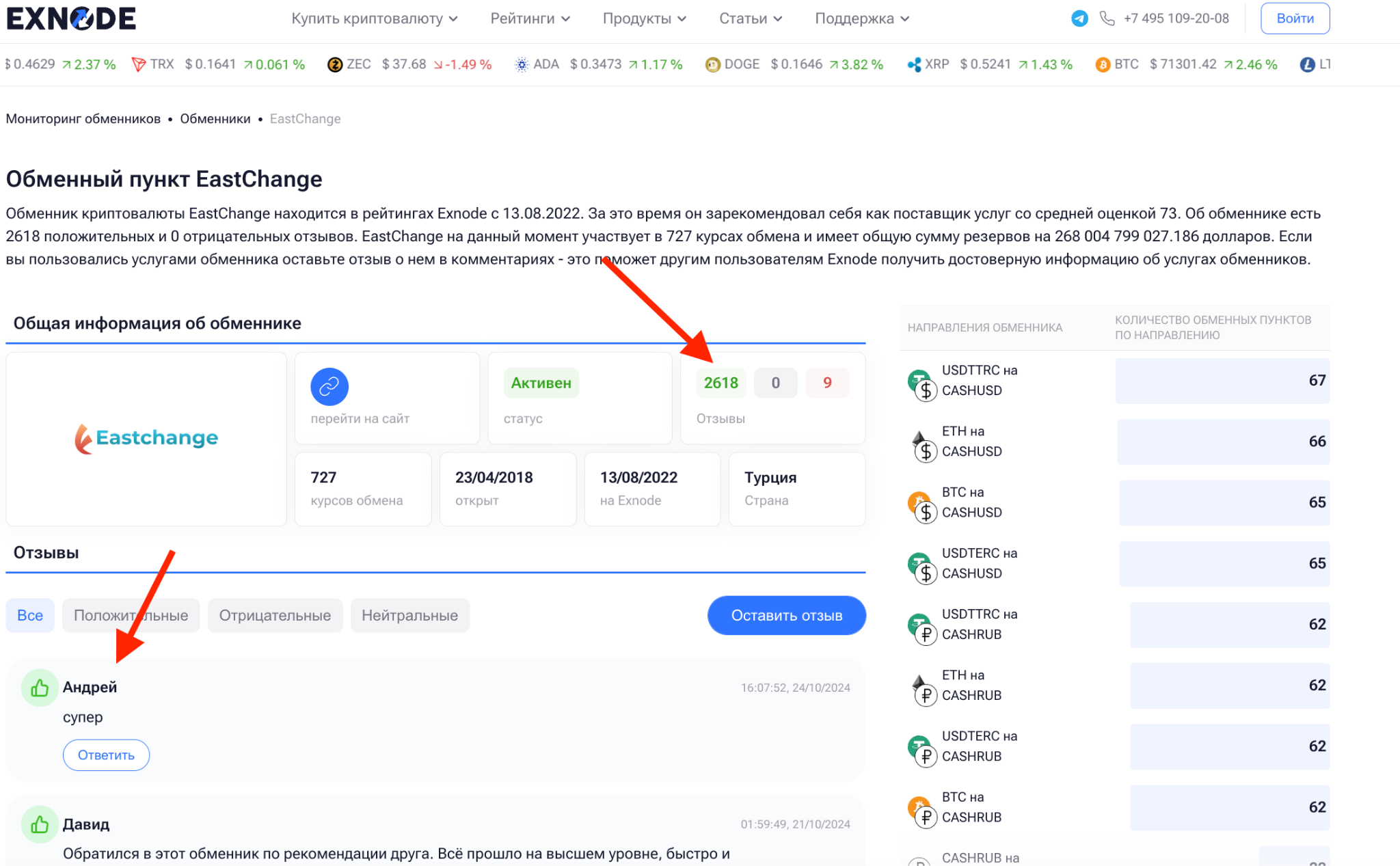Screen dimensions: 1400x866
Task: Click the Telegram icon in header
Action: [1079, 18]
